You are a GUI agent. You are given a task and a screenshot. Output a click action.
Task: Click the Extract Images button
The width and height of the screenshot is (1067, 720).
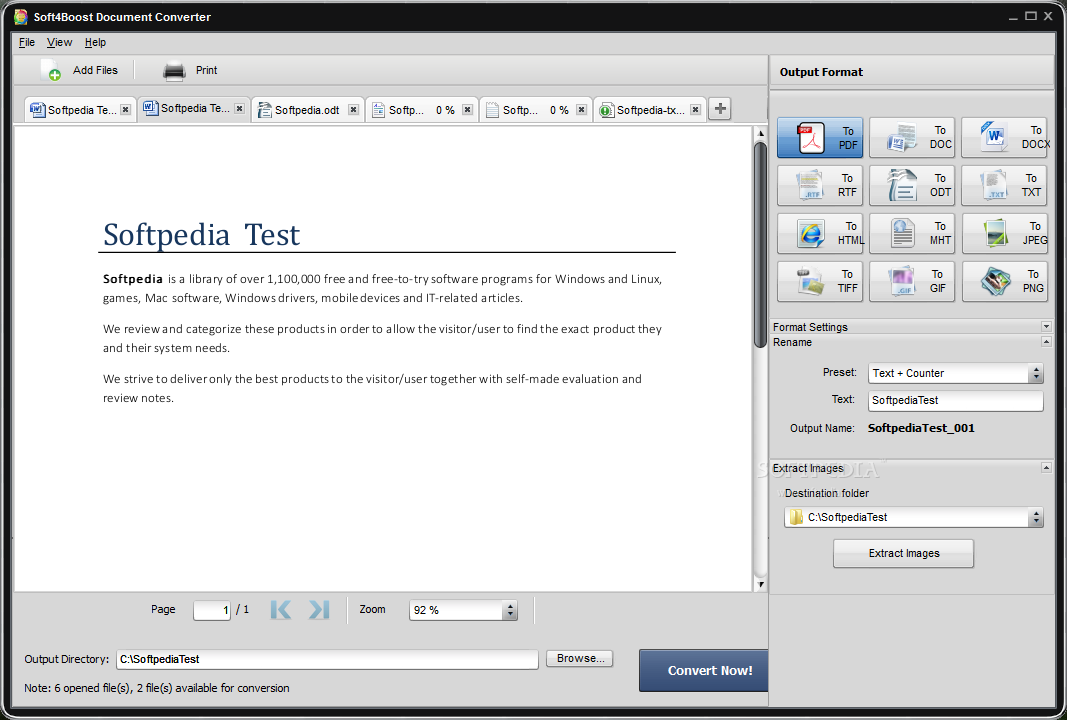point(904,553)
